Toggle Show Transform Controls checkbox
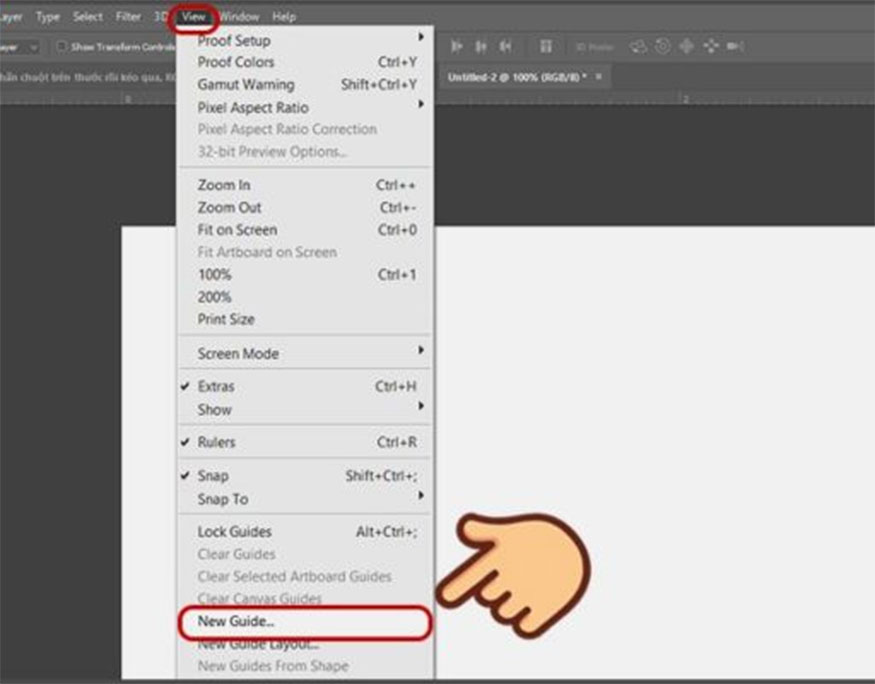This screenshot has height=684, width=875. point(62,44)
